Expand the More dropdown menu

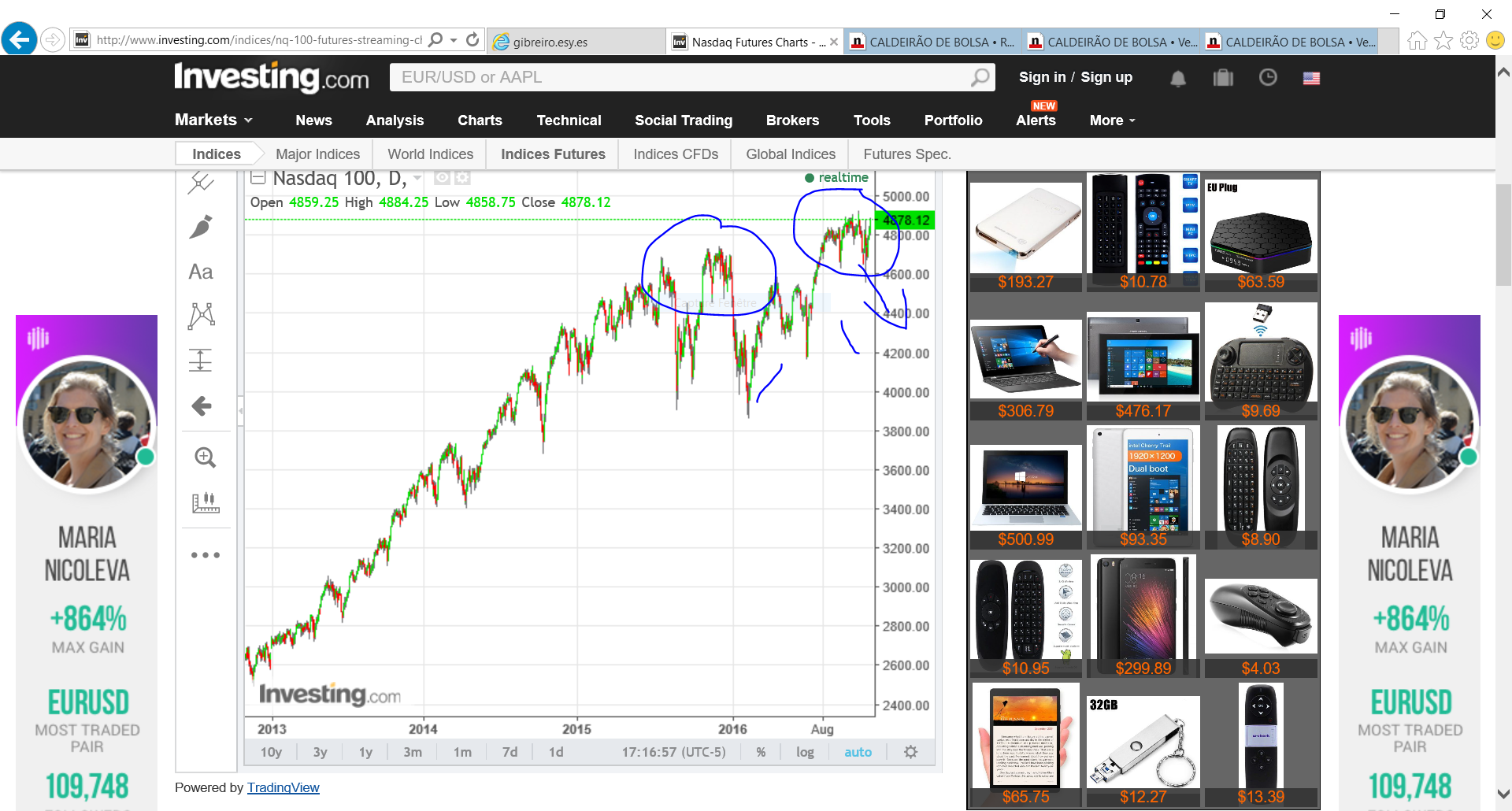(x=1112, y=120)
